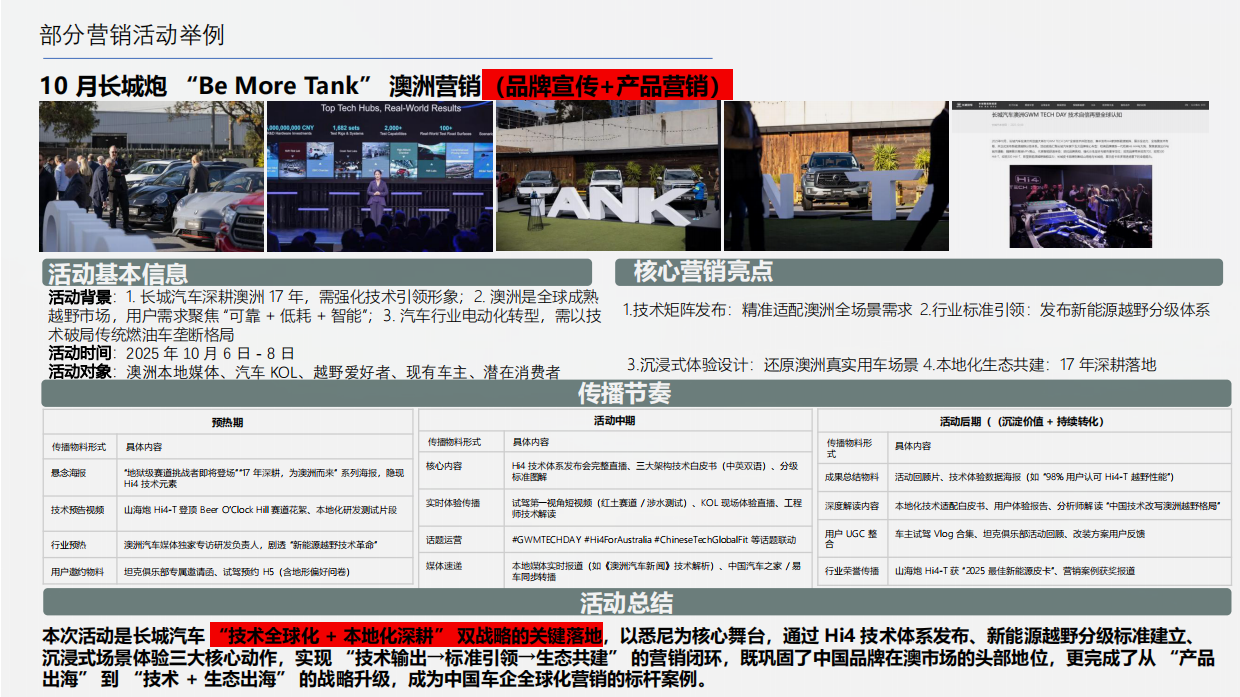The width and height of the screenshot is (1240, 697).
Task: Open the photo of cars parked outdoors
Action: tap(151, 176)
